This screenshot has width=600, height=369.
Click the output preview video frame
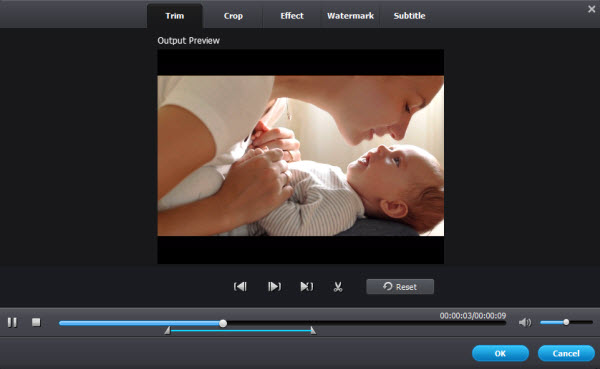[x=301, y=156]
